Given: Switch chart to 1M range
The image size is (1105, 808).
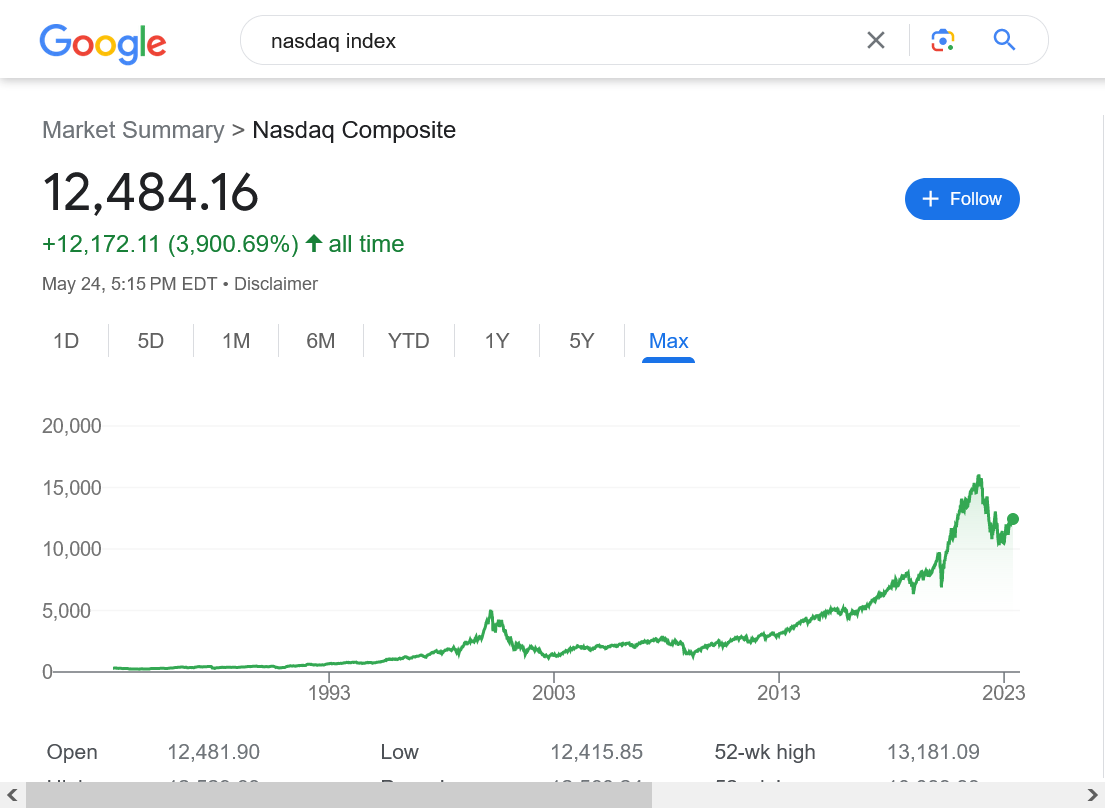Looking at the screenshot, I should click(236, 341).
